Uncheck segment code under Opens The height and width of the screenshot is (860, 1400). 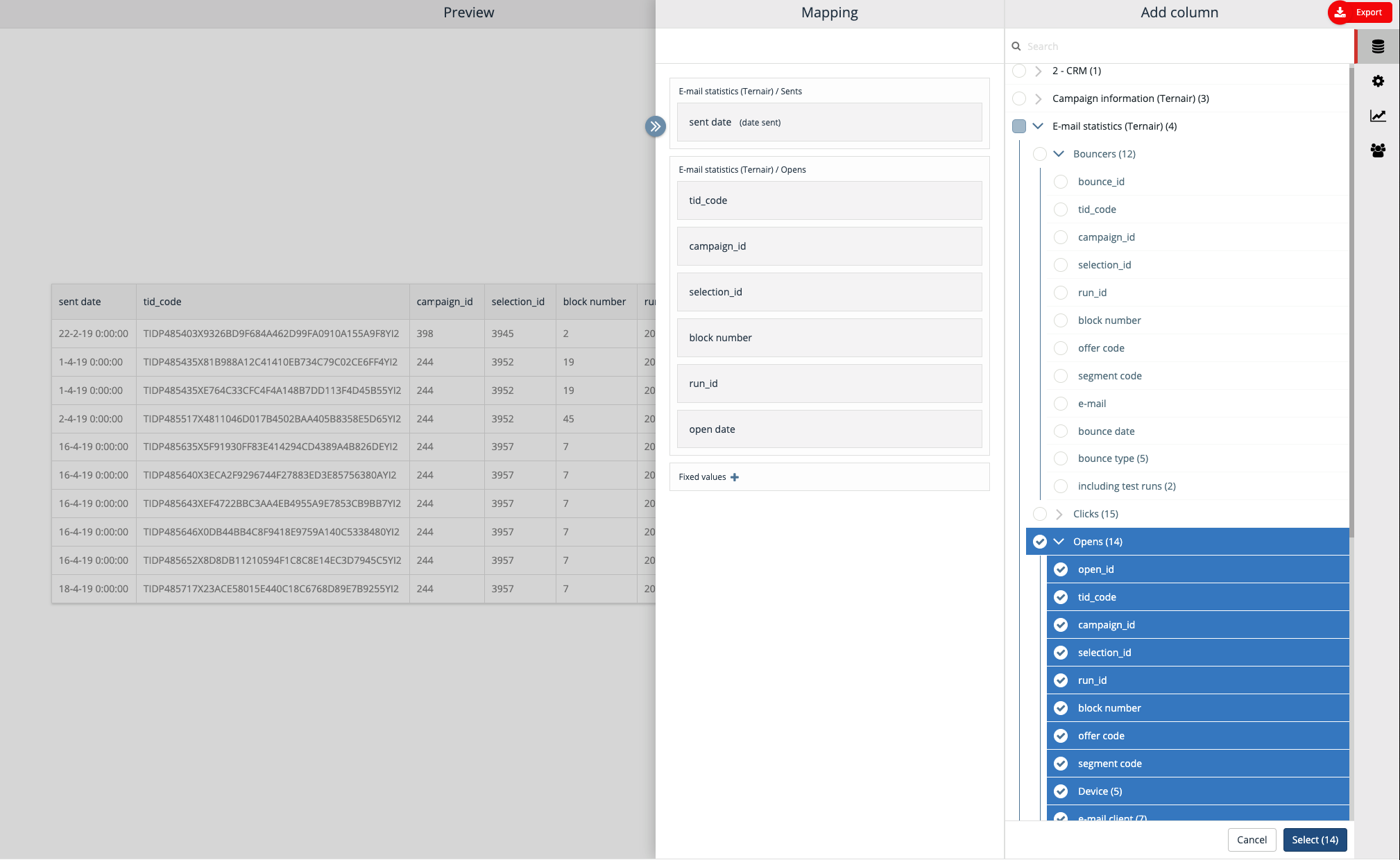coord(1061,764)
